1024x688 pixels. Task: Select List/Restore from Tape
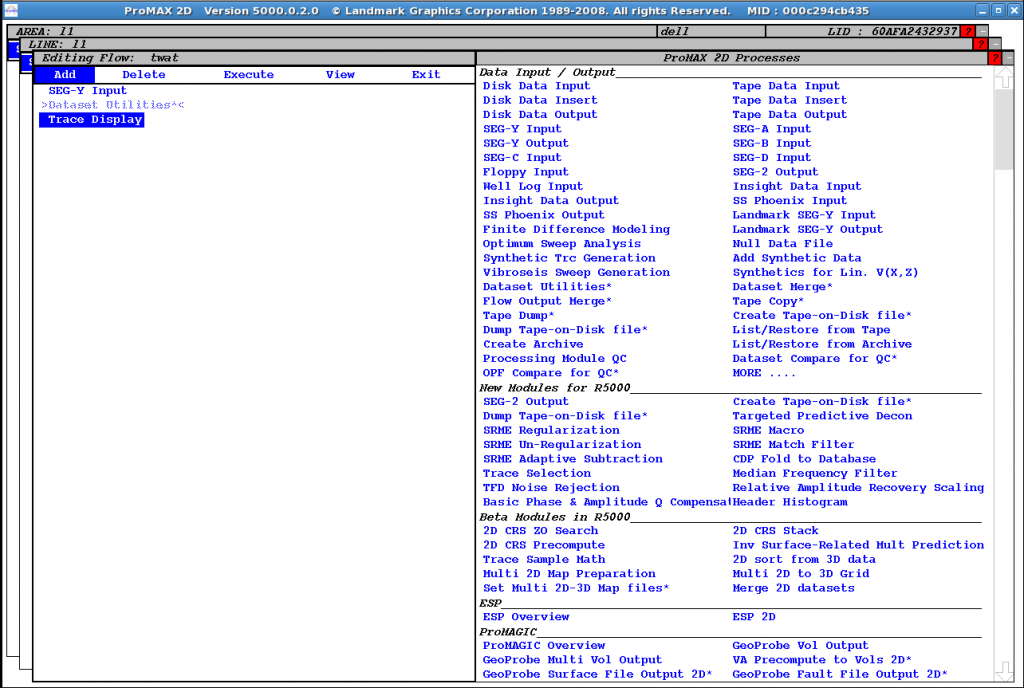(811, 330)
